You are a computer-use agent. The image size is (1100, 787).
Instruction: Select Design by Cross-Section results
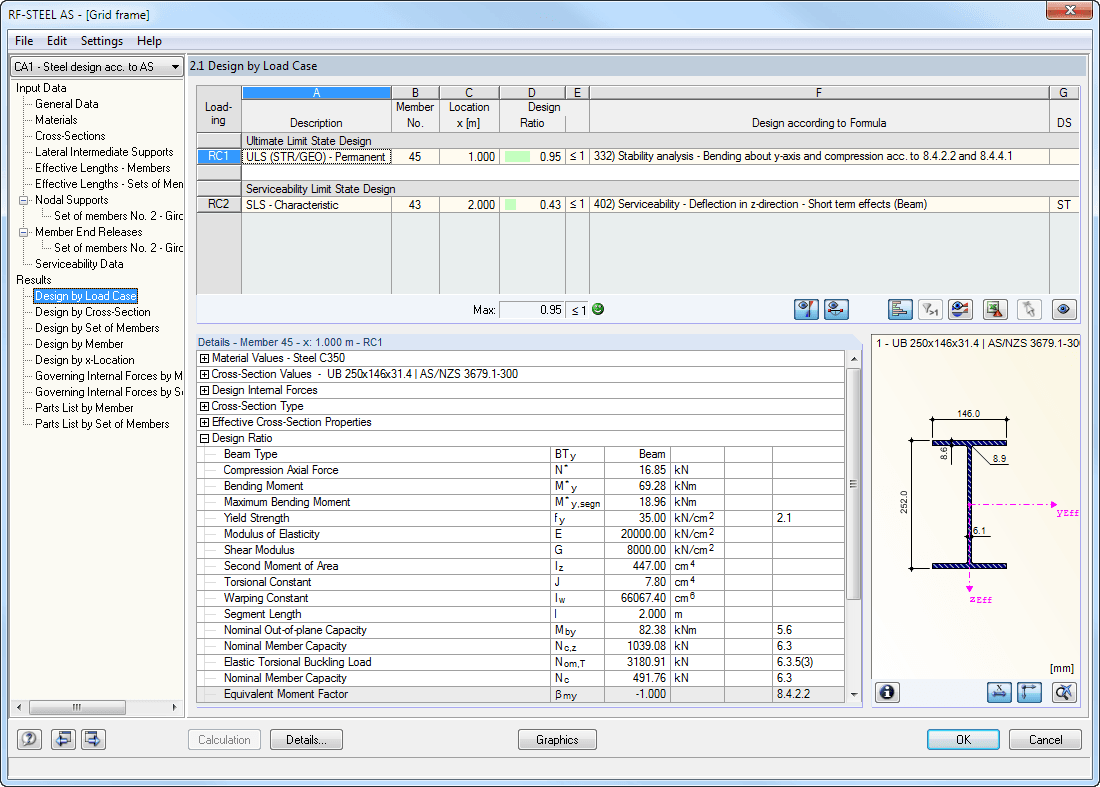click(x=93, y=312)
